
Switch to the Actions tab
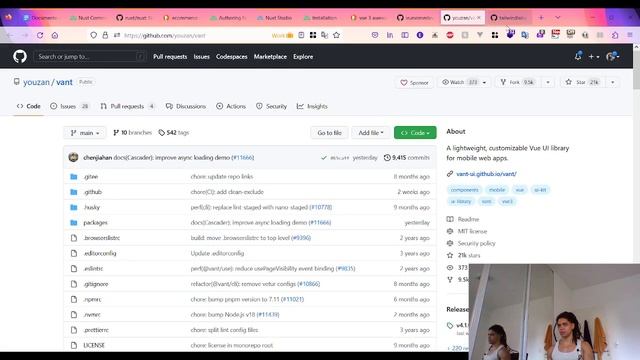(x=231, y=106)
